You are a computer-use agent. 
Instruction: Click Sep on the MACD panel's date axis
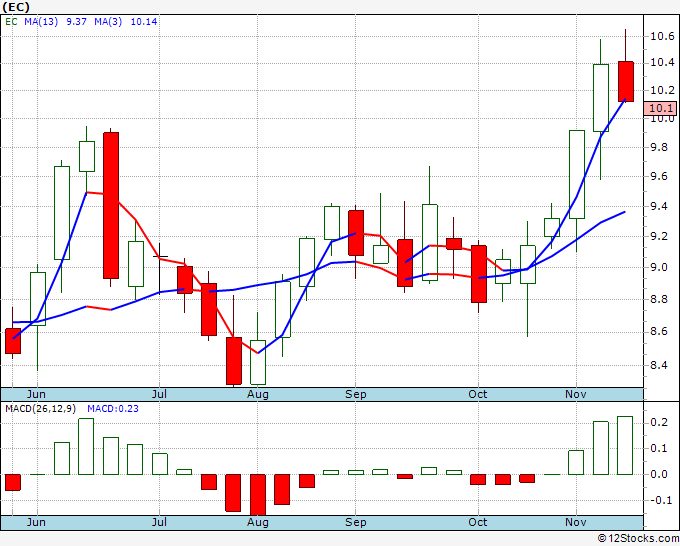coord(356,522)
